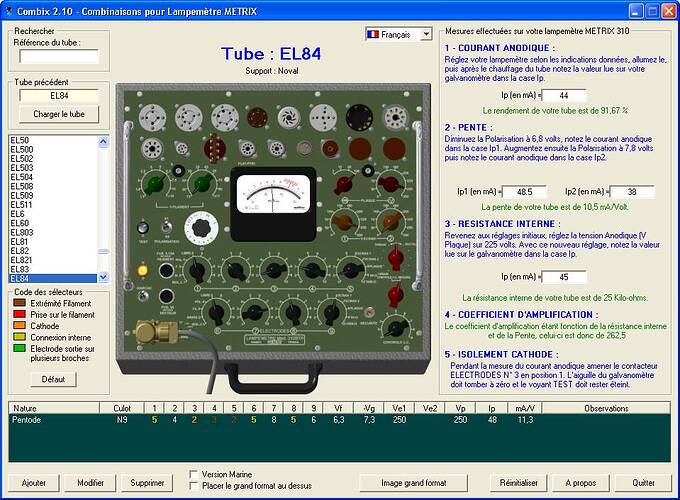Click the white central rotary selector dial
Image resolution: width=680 pixels, height=500 pixels.
(200, 228)
